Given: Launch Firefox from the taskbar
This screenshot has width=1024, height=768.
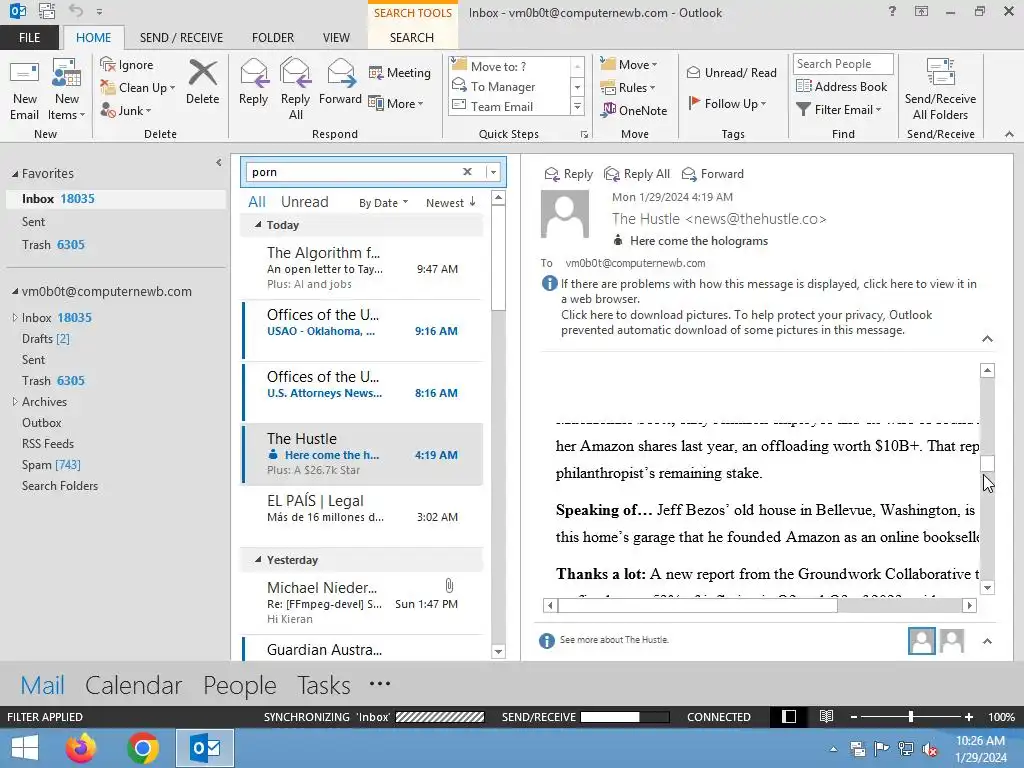Looking at the screenshot, I should coord(80,748).
